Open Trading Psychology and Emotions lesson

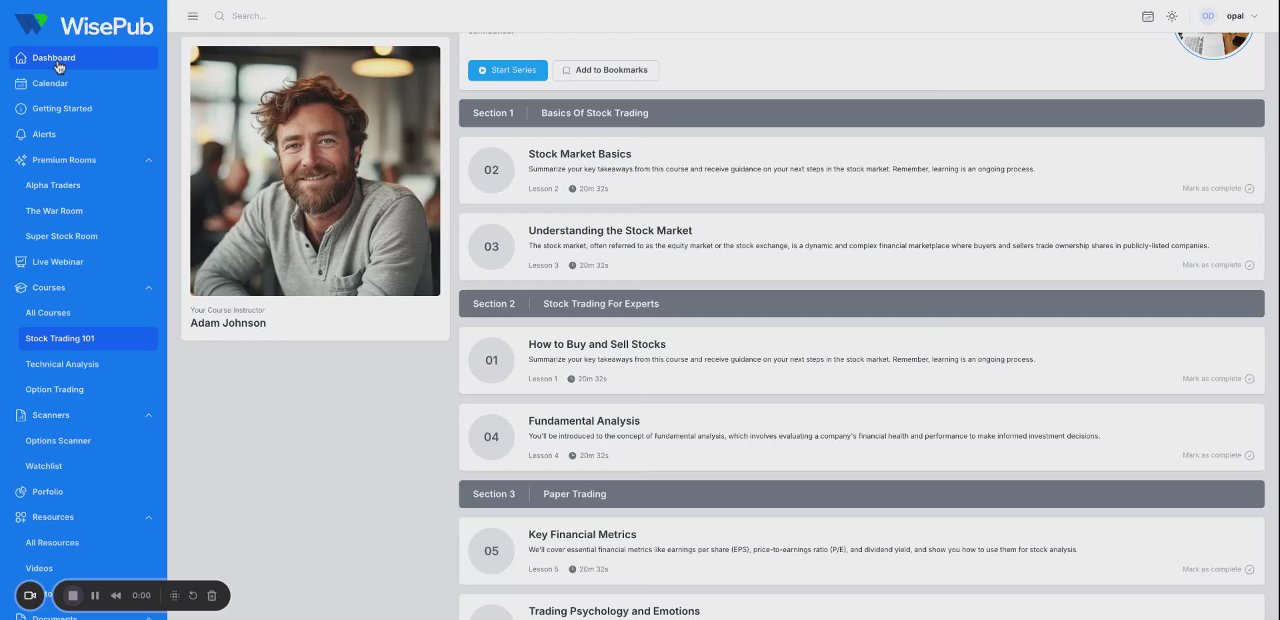861,608
